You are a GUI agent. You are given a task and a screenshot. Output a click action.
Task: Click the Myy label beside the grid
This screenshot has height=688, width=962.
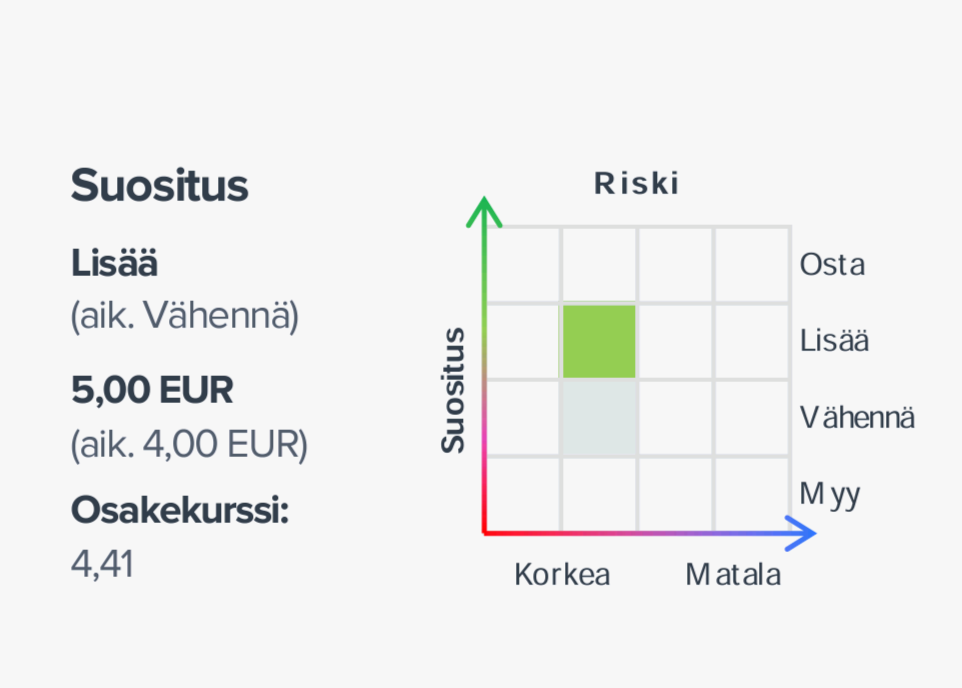point(830,494)
